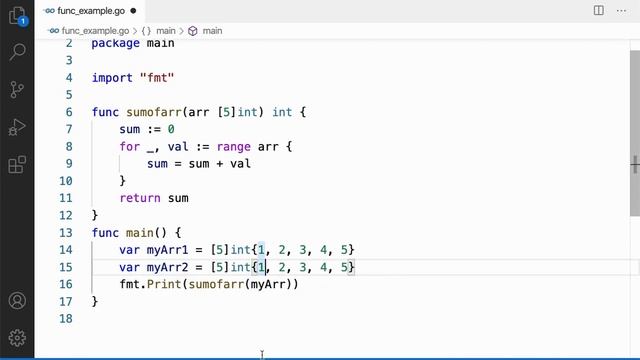Click the 'return' keyword on line 11

click(x=140, y=198)
